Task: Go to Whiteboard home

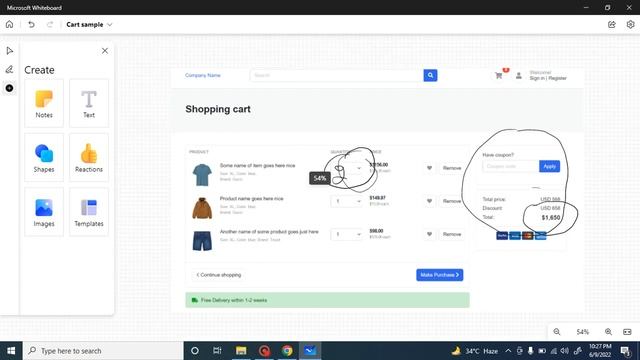Action: [9, 24]
